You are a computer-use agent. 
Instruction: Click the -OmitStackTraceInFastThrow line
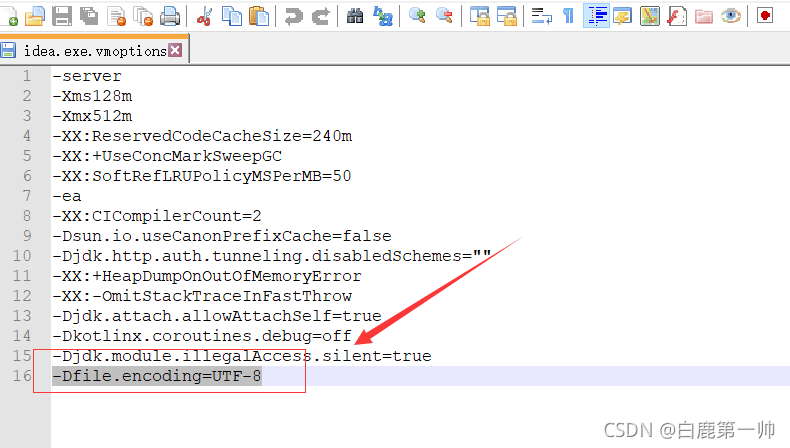coord(202,296)
